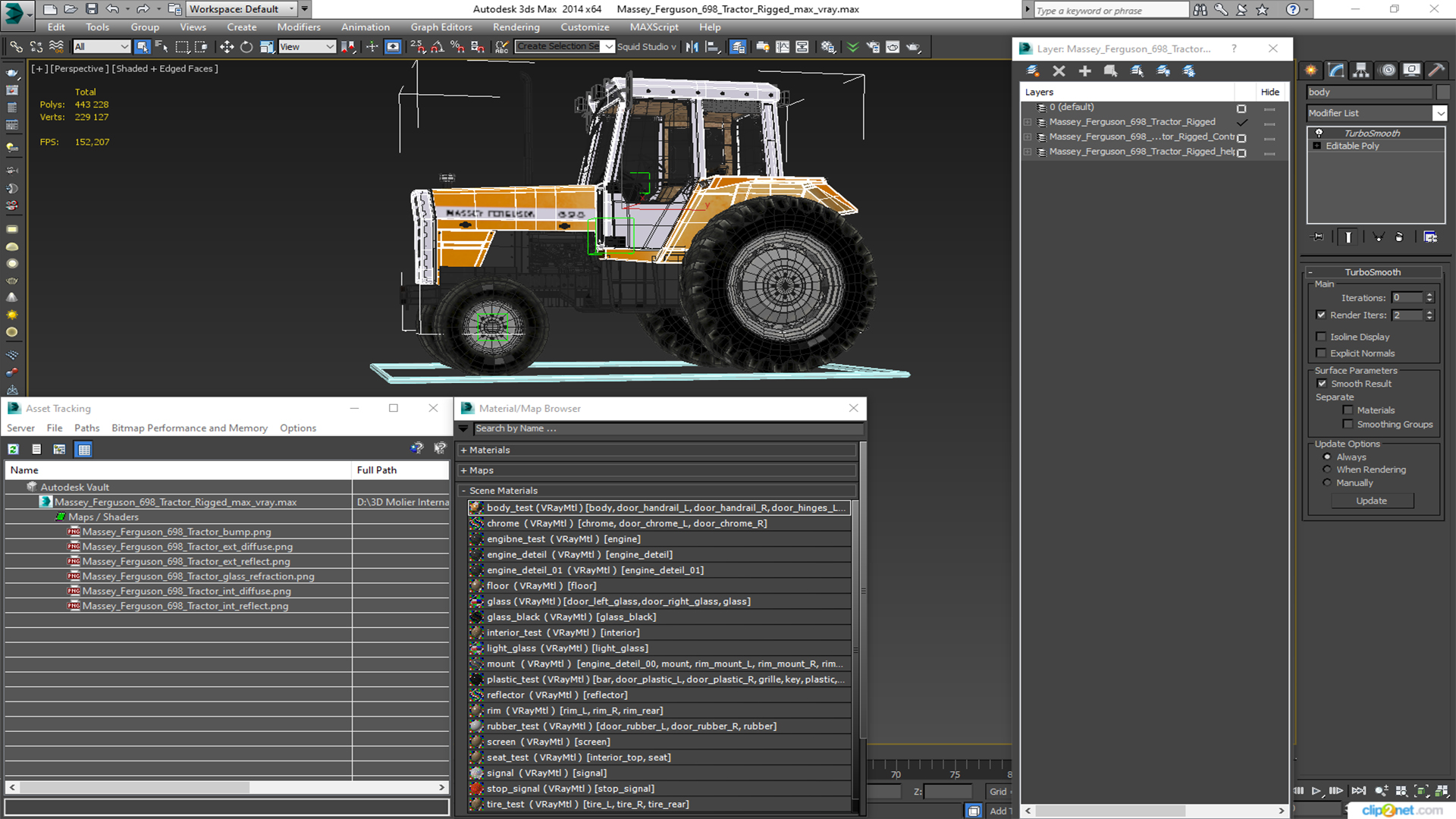Click the Mirror tool icon
The width and height of the screenshot is (1456, 819).
(692, 47)
